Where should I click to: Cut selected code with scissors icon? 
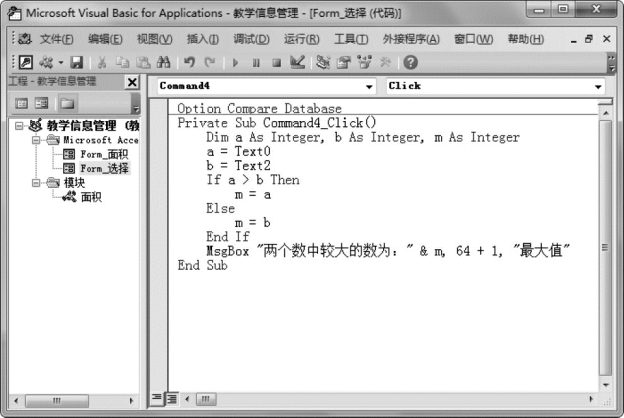point(102,63)
